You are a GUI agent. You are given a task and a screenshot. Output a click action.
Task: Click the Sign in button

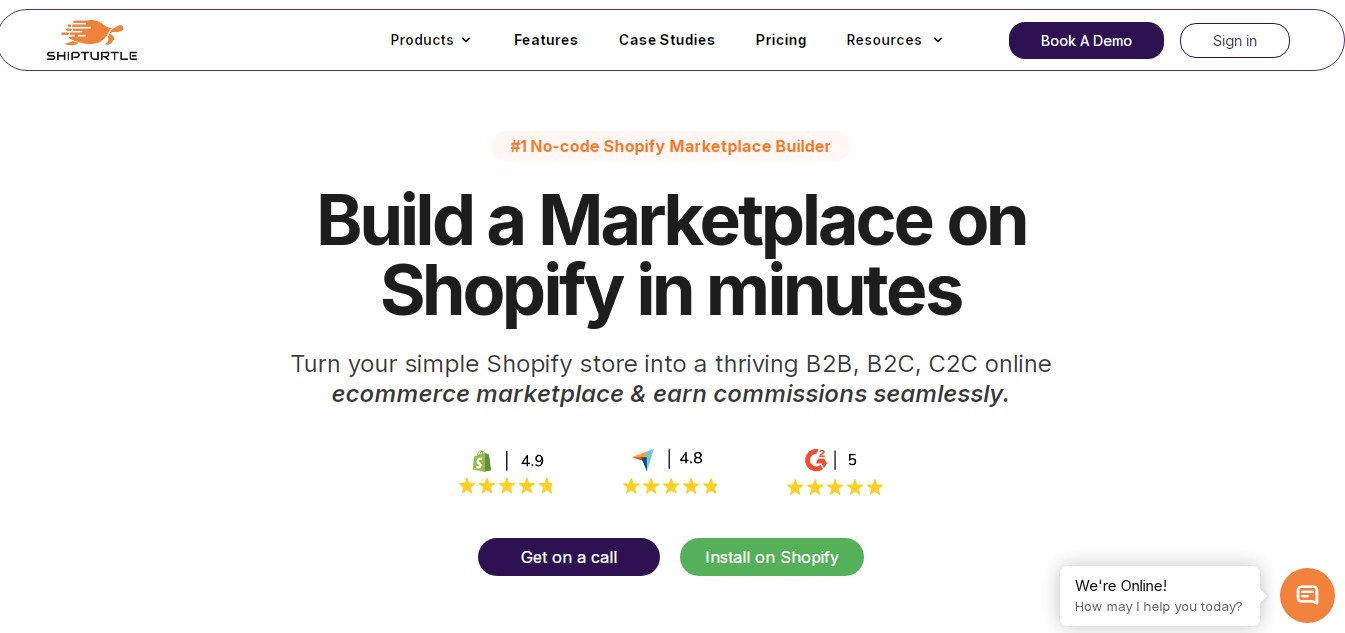[1235, 41]
